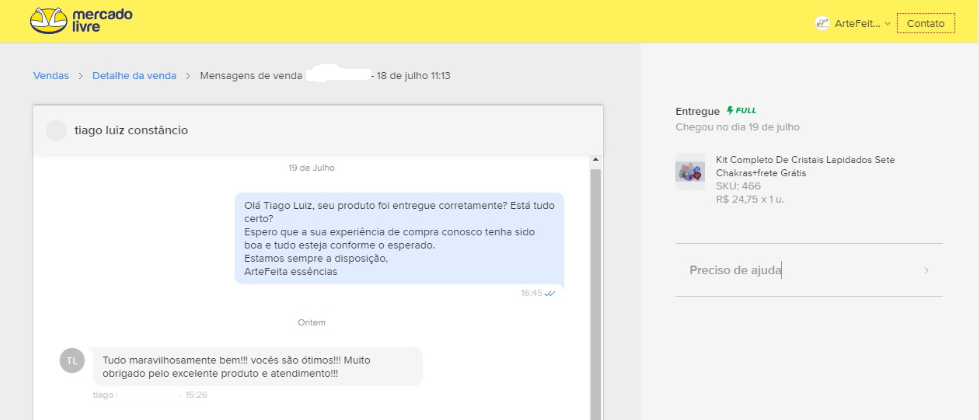Click the FULL lightning badge icon
This screenshot has width=979, height=420.
[x=741, y=110]
